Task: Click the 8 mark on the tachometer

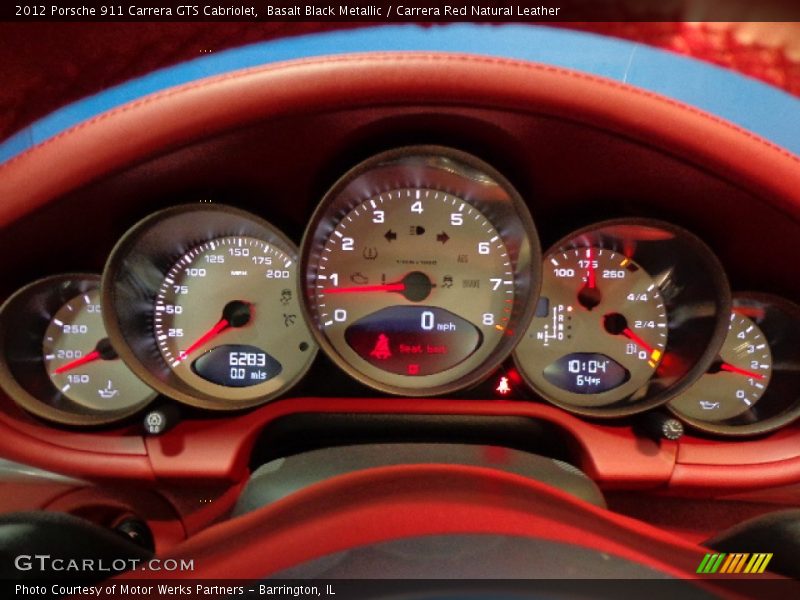Action: [488, 319]
